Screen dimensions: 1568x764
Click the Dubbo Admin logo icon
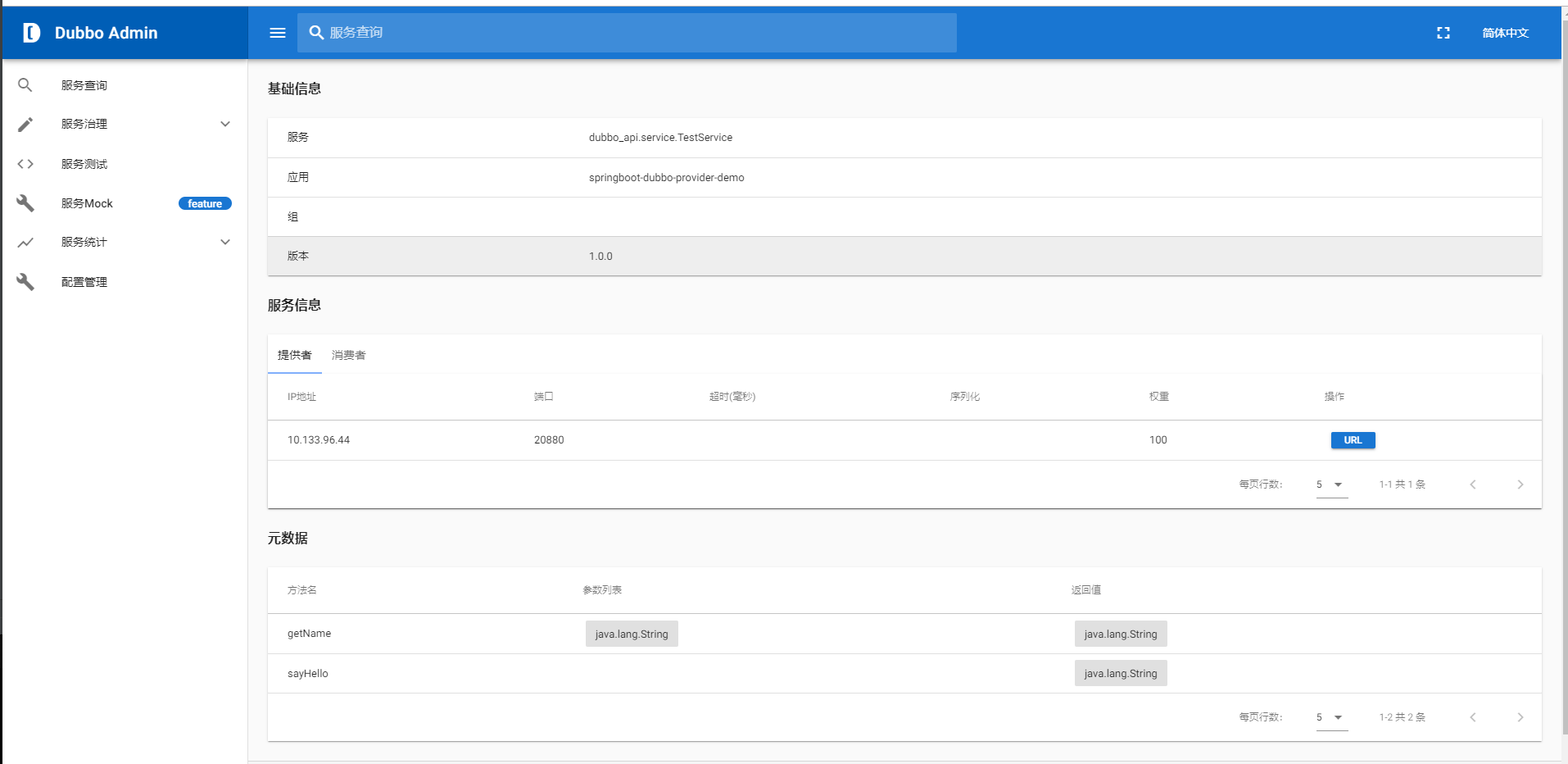tap(31, 33)
